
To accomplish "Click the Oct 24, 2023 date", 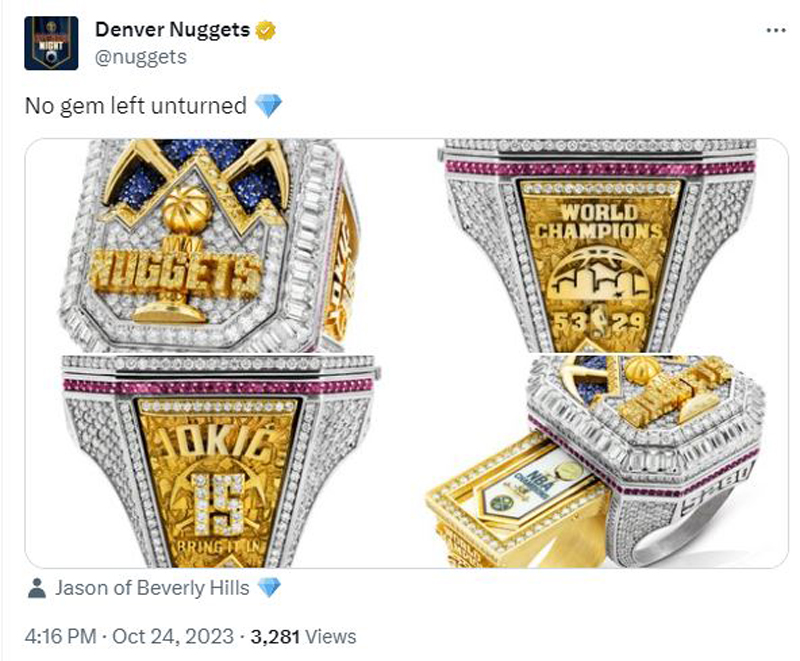I will coord(173,636).
